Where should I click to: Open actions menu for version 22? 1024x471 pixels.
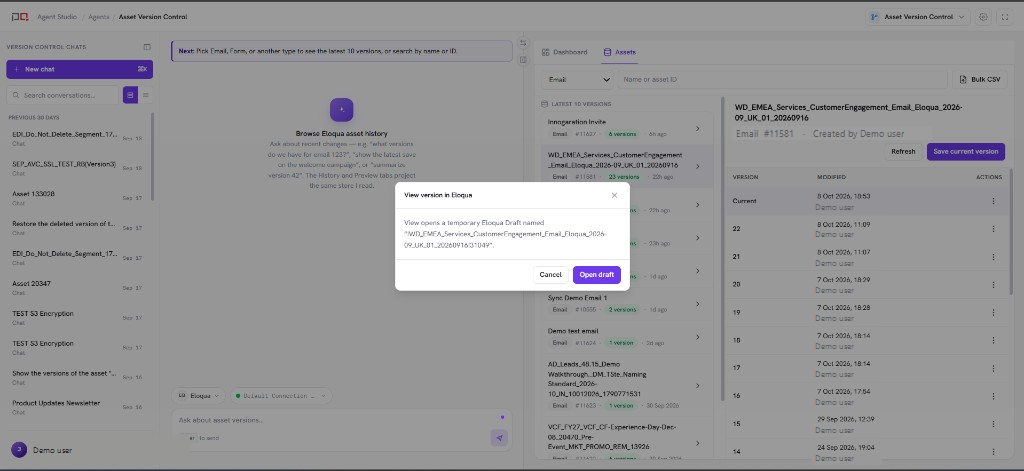click(x=993, y=229)
